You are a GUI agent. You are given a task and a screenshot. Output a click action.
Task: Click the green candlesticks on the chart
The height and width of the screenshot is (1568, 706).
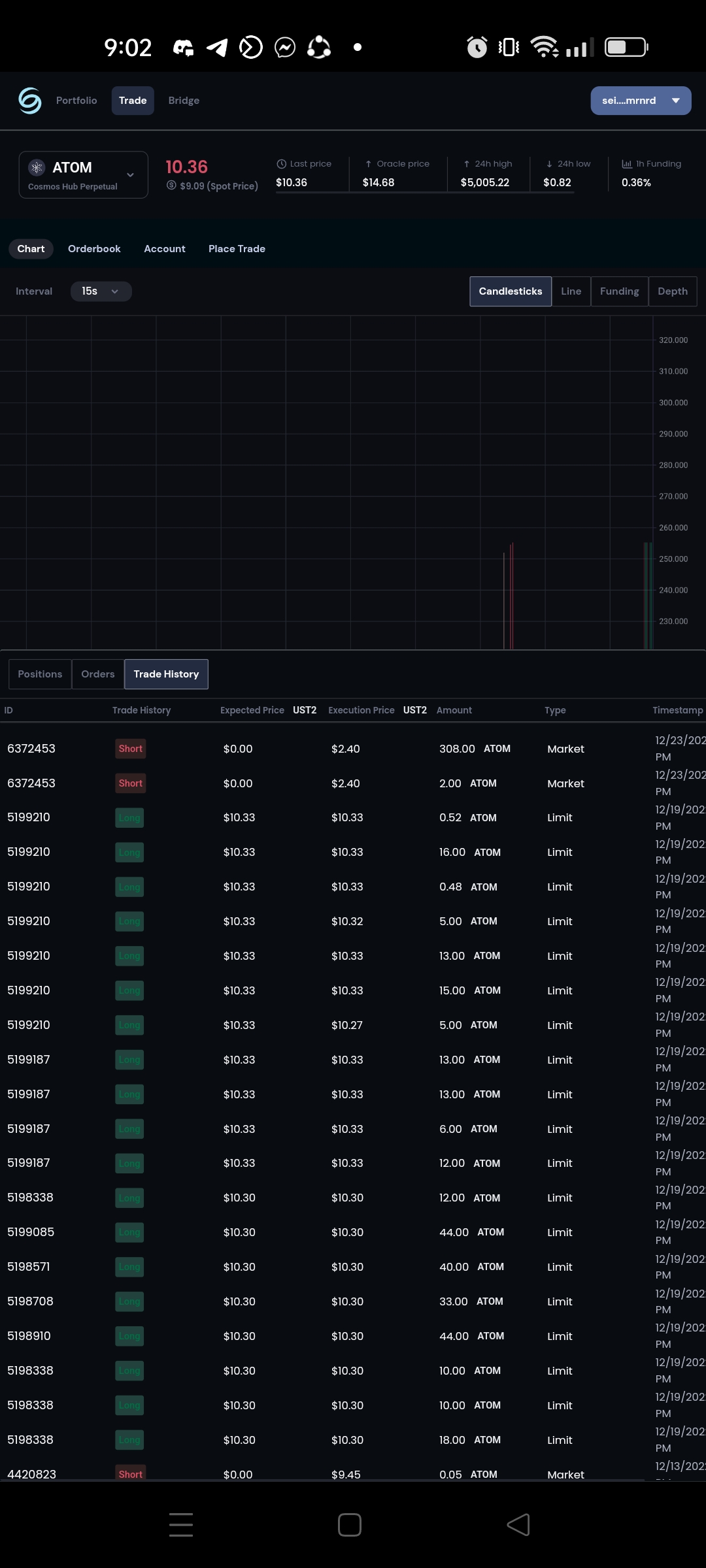click(x=648, y=596)
